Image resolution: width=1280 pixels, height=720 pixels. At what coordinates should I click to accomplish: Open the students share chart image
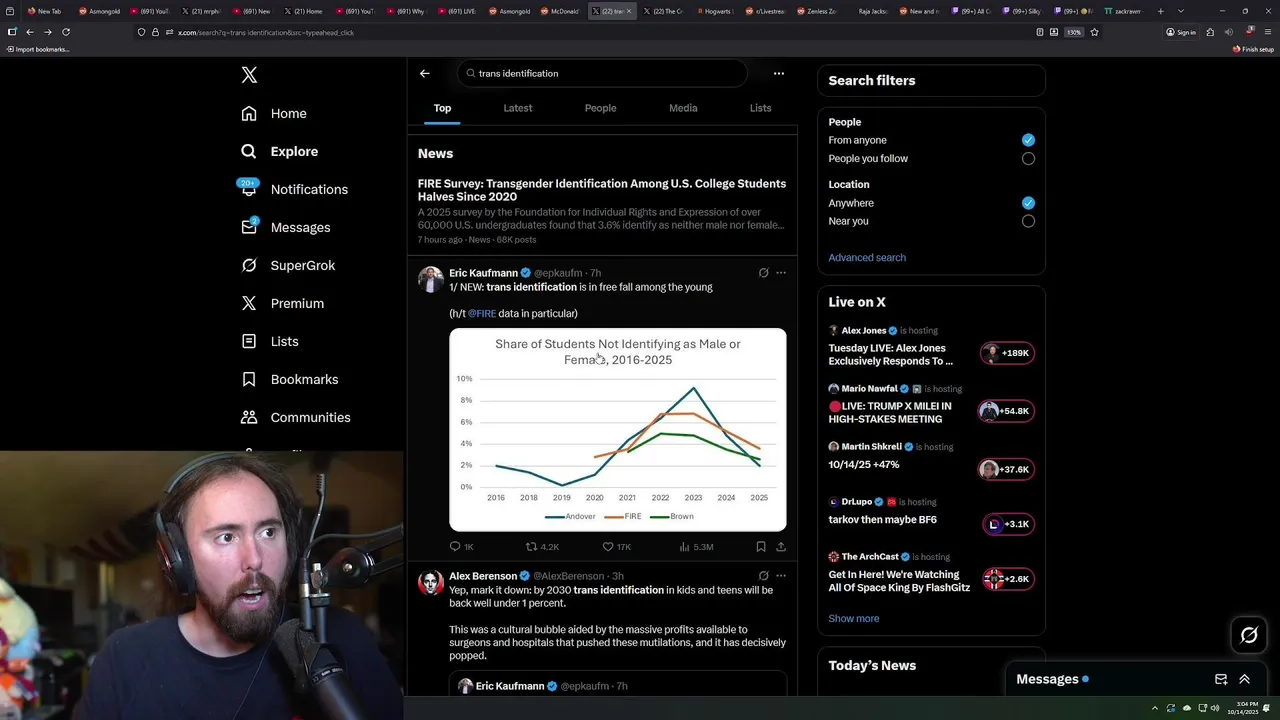618,430
